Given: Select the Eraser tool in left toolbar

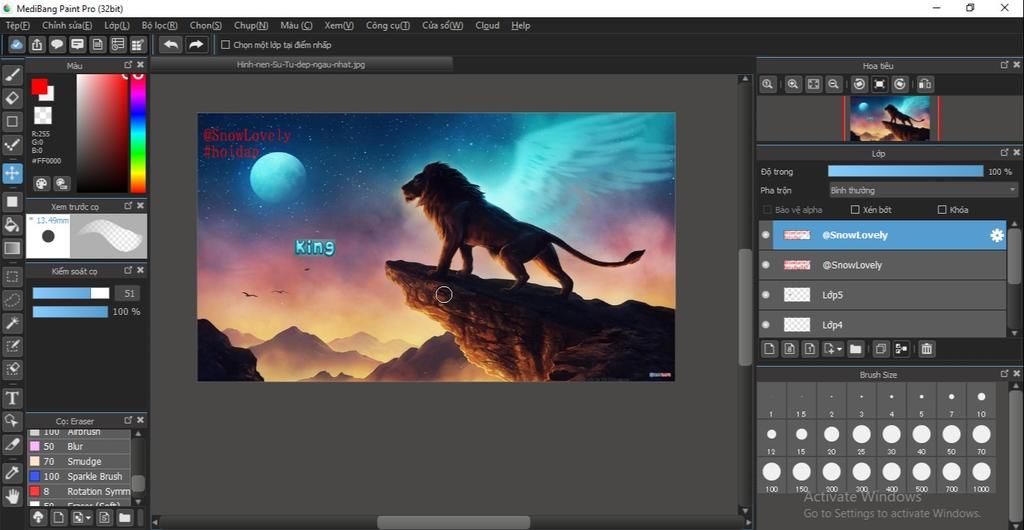Looking at the screenshot, I should (x=12, y=99).
